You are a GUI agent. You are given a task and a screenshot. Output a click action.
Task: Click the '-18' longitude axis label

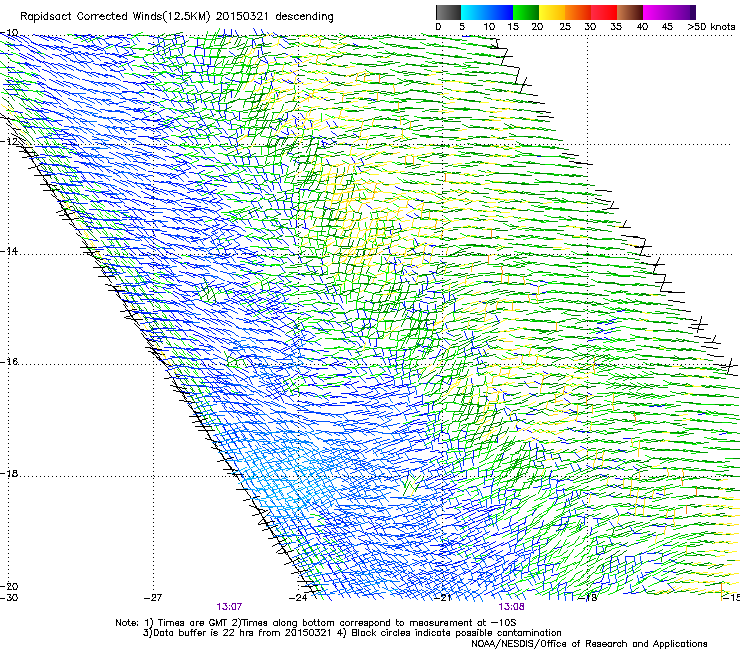[588, 598]
